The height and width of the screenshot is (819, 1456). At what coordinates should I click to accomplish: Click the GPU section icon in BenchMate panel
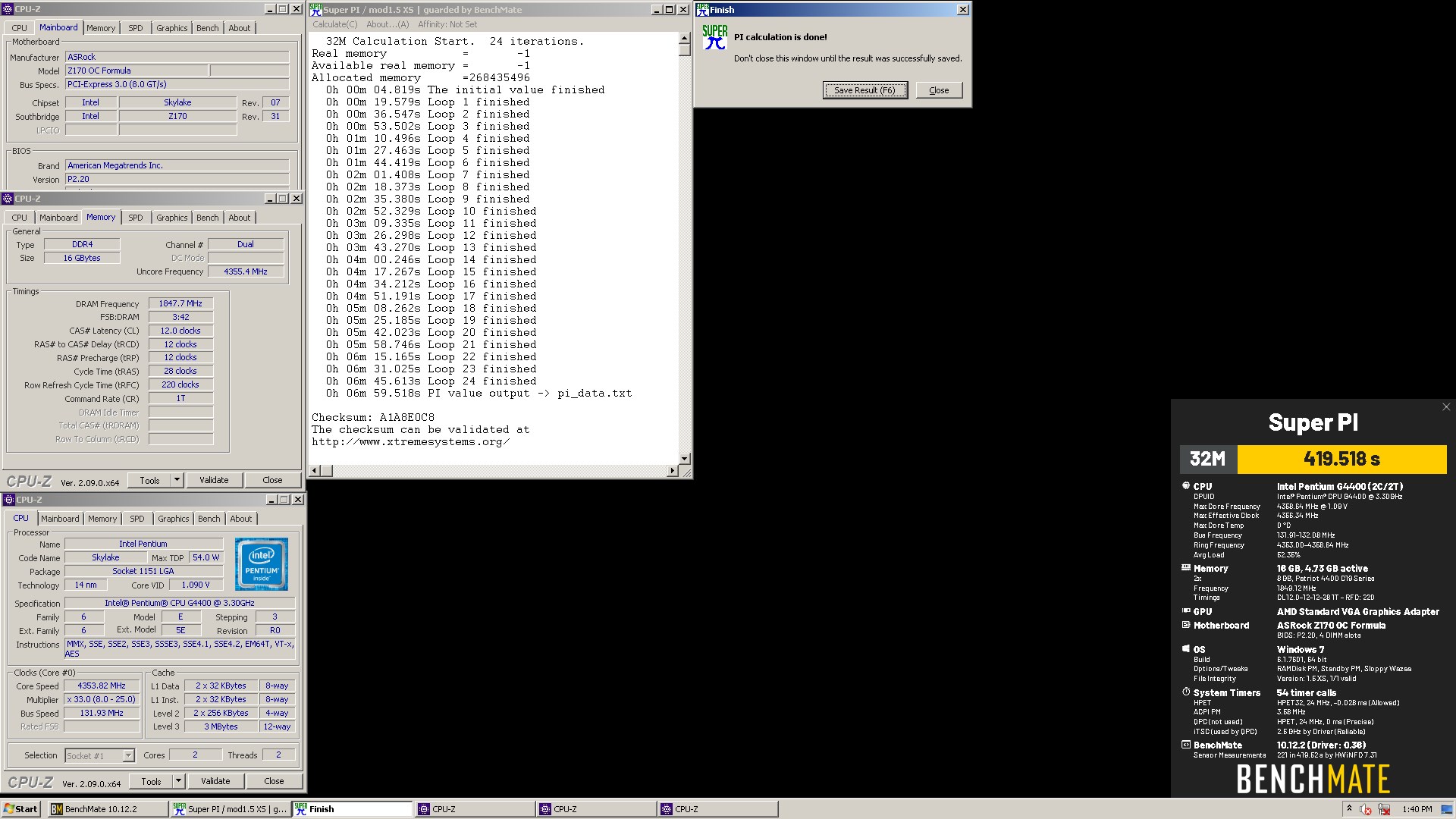point(1186,610)
